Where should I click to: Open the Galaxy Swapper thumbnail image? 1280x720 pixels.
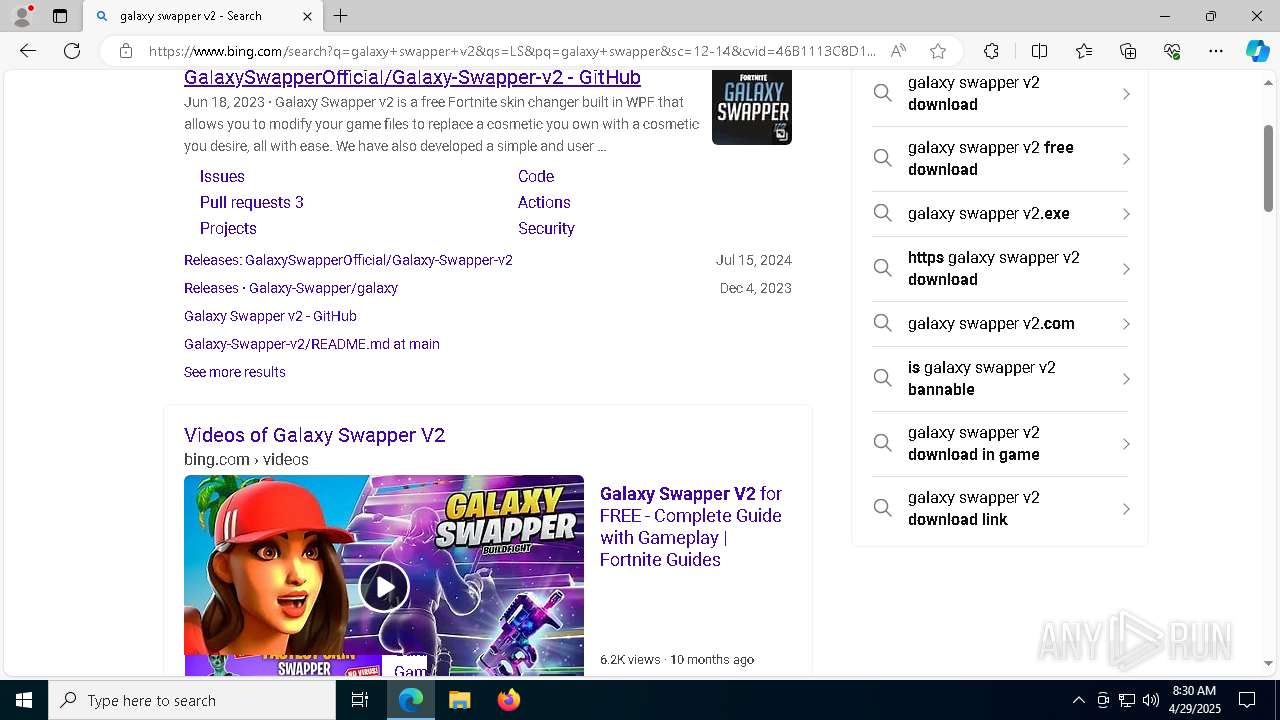(752, 107)
